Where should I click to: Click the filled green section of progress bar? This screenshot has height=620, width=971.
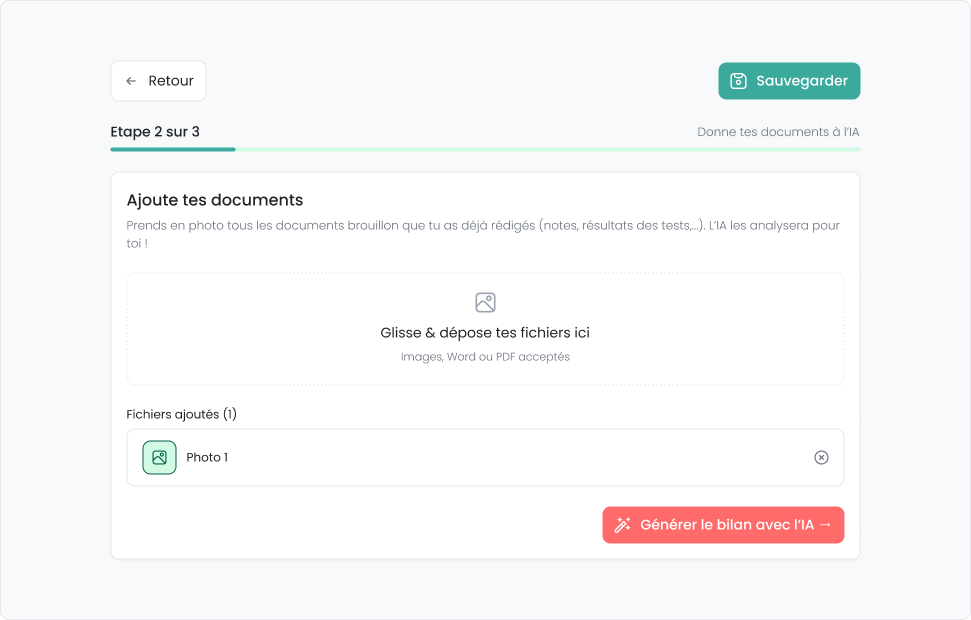tap(172, 149)
